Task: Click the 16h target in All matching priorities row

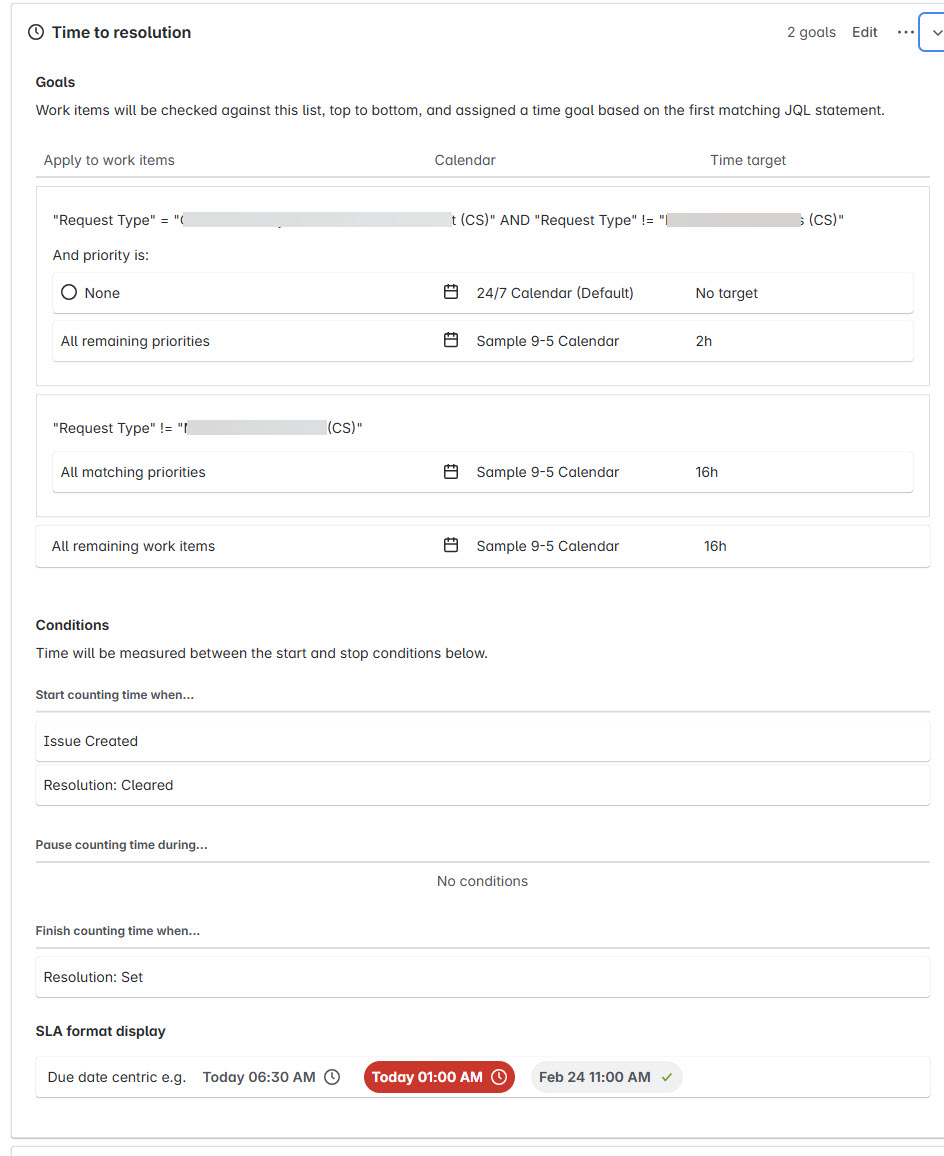Action: 707,472
